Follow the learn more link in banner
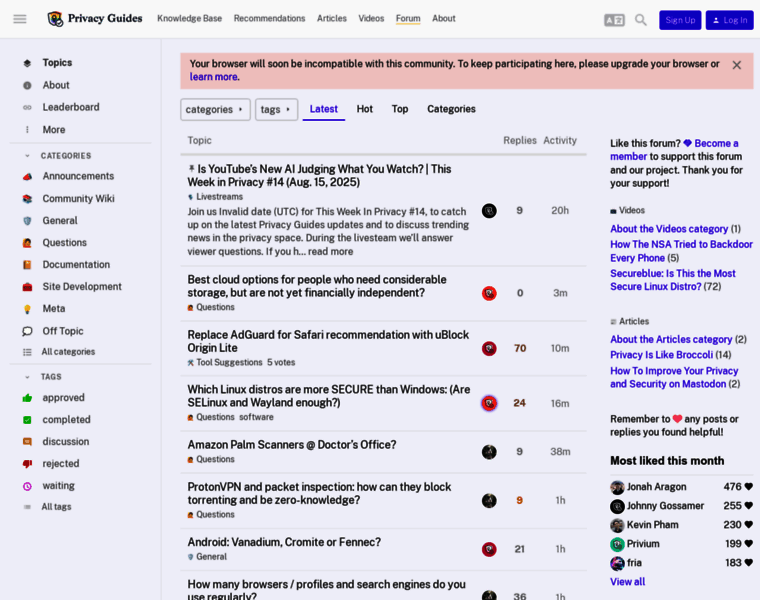 coord(214,77)
